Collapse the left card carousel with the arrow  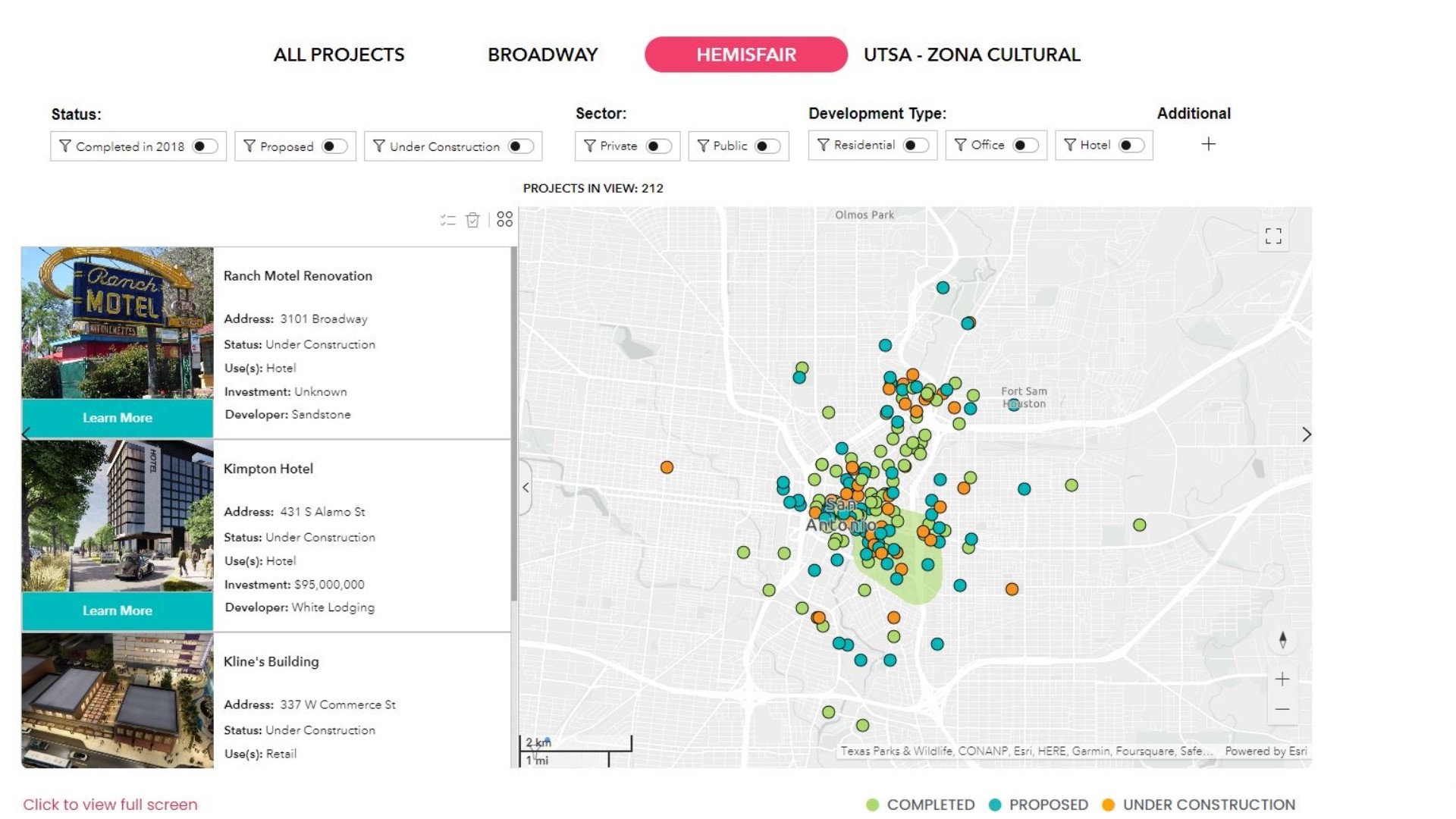[27, 435]
